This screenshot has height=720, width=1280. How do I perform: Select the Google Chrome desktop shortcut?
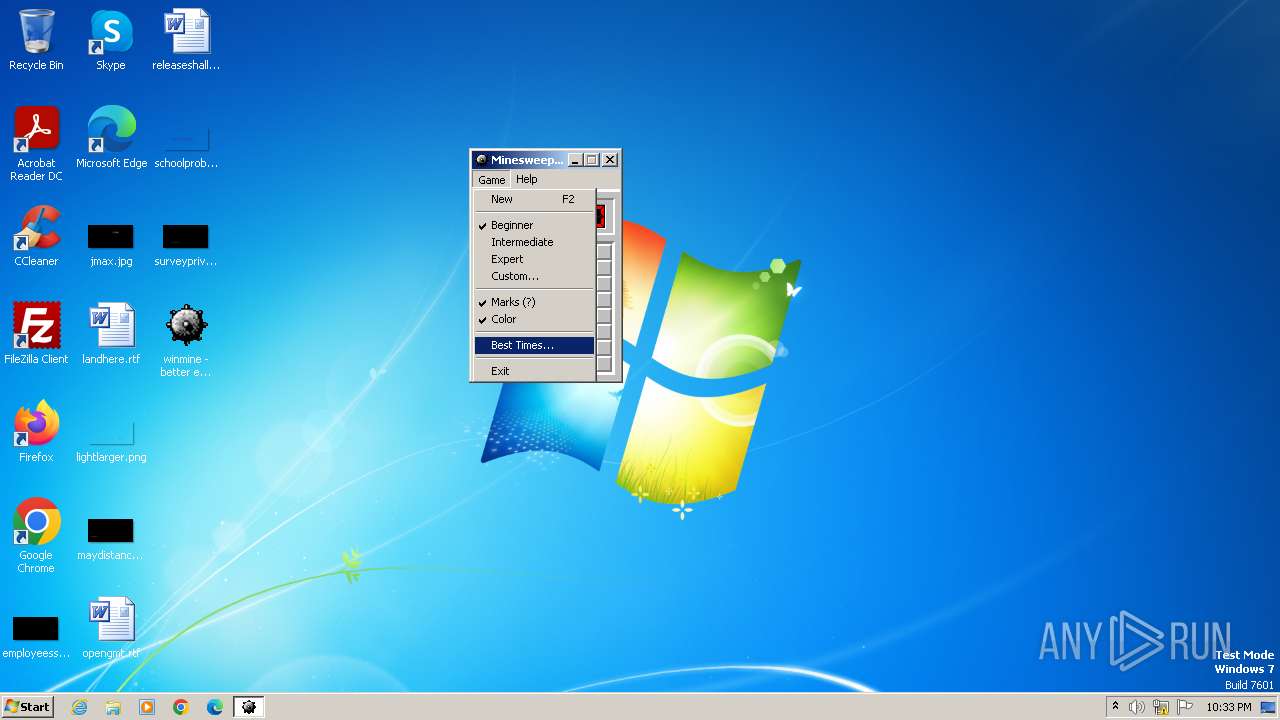click(x=36, y=535)
